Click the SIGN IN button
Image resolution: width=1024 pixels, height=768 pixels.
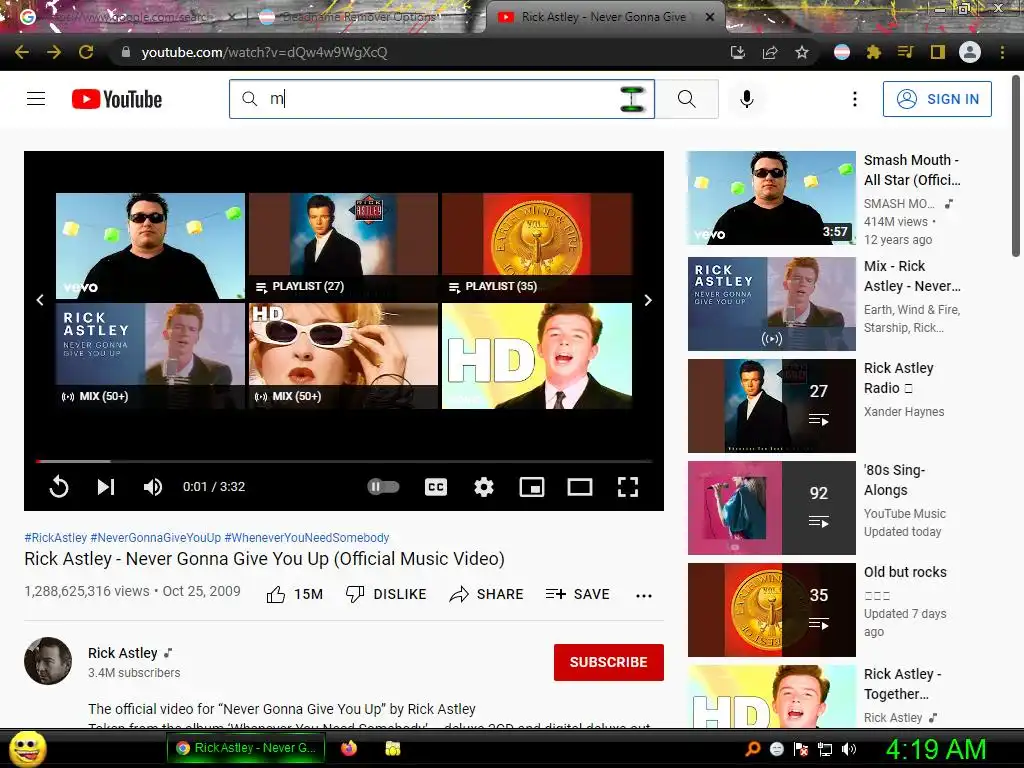point(937,99)
